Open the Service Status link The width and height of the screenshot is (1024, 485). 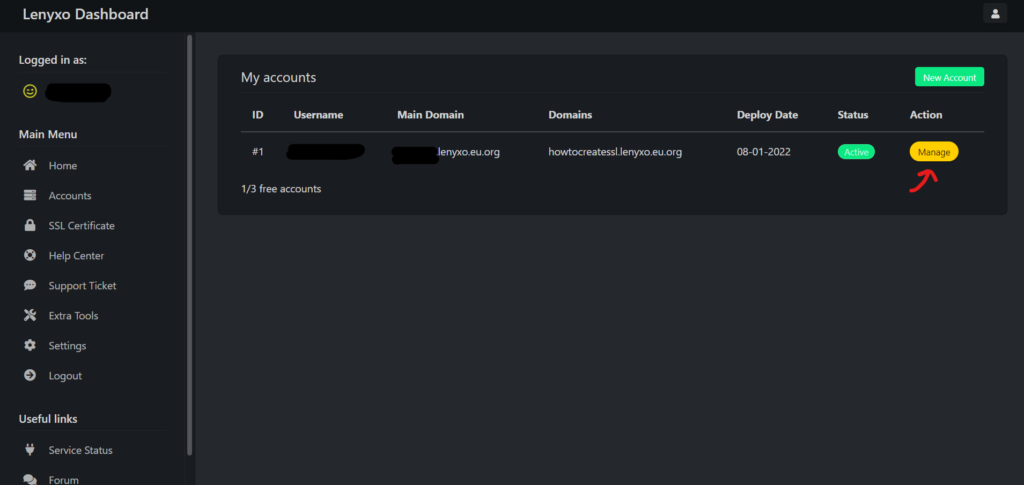(80, 450)
